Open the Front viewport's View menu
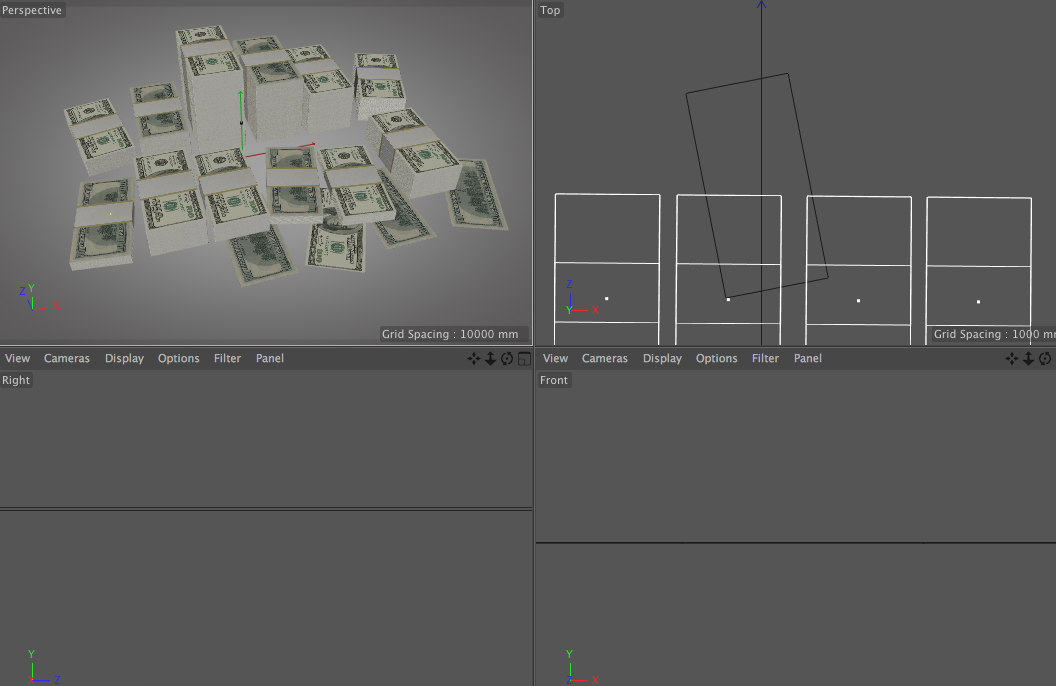 tap(556, 358)
